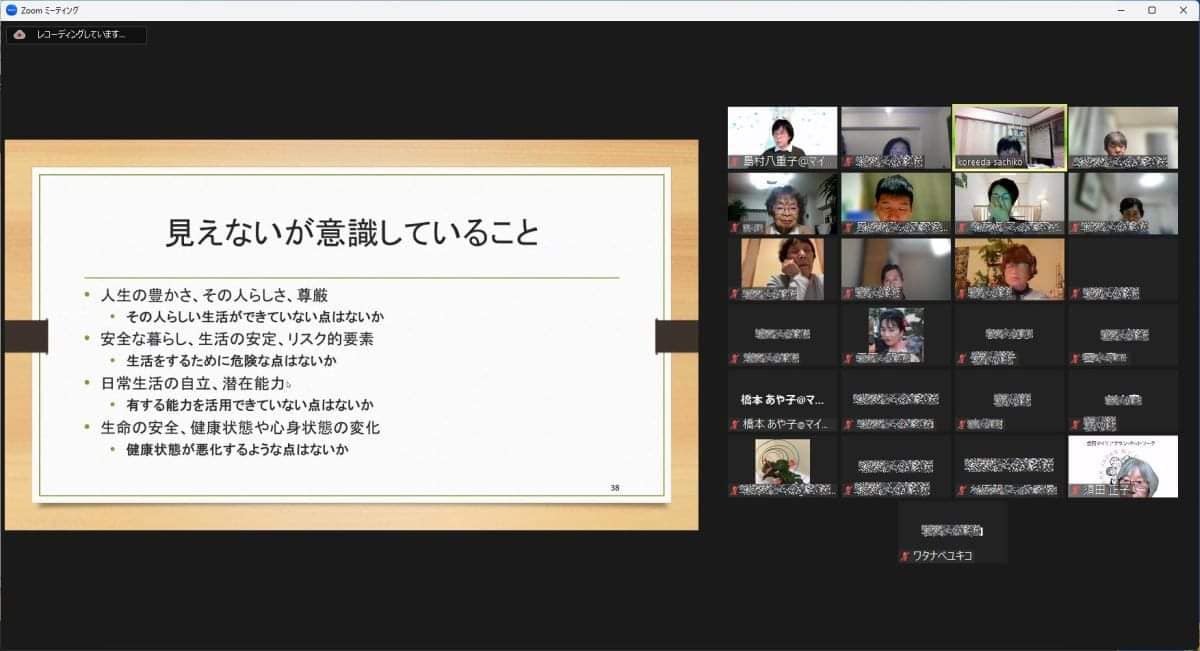Image resolution: width=1200 pixels, height=651 pixels.
Task: Maximize the Zoom meeting window
Action: click(1151, 10)
